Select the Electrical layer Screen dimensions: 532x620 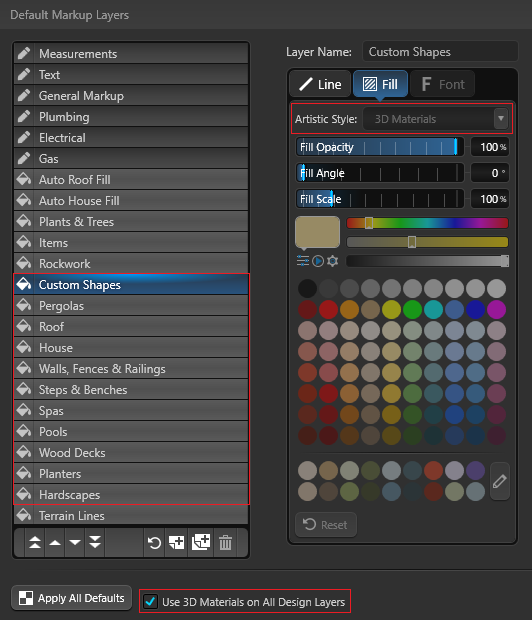131,137
